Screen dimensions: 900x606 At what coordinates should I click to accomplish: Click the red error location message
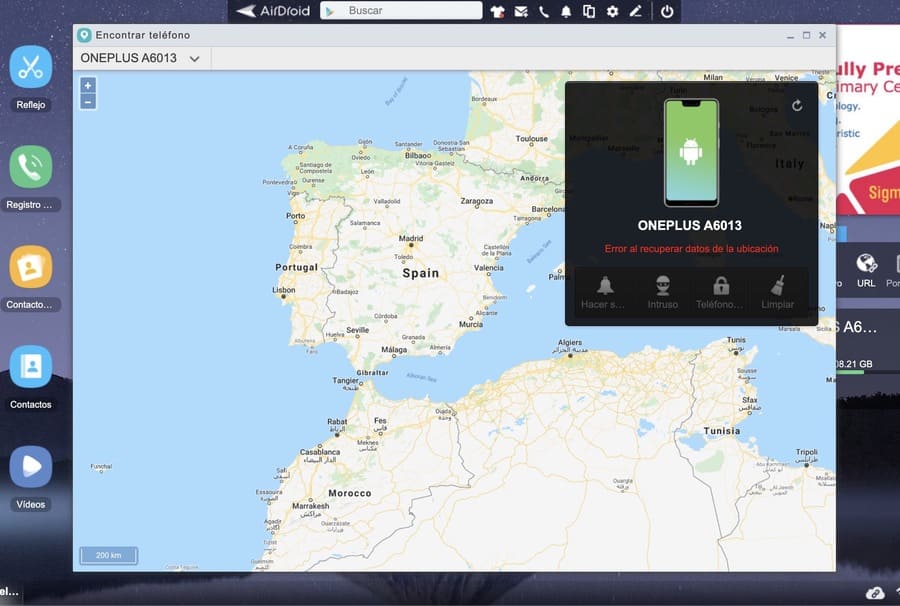click(x=691, y=248)
